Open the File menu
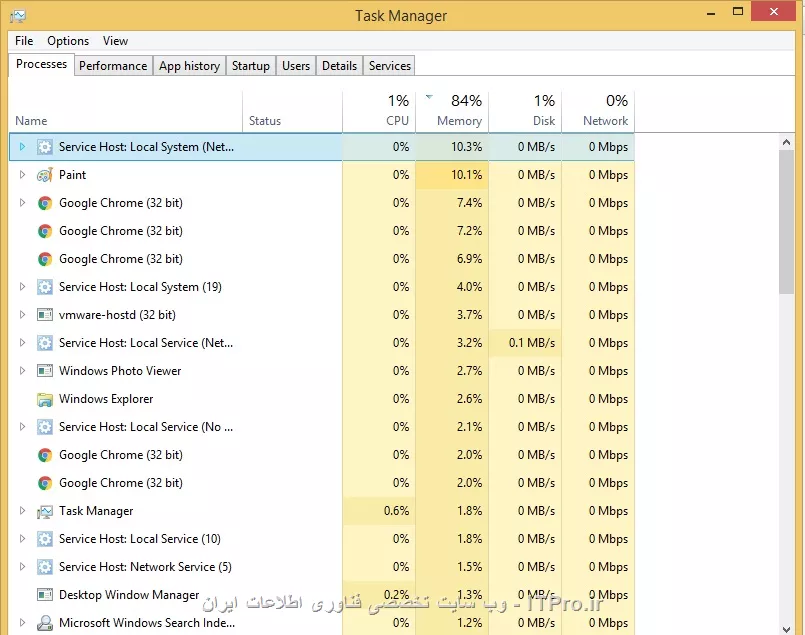805x635 pixels. pos(24,41)
